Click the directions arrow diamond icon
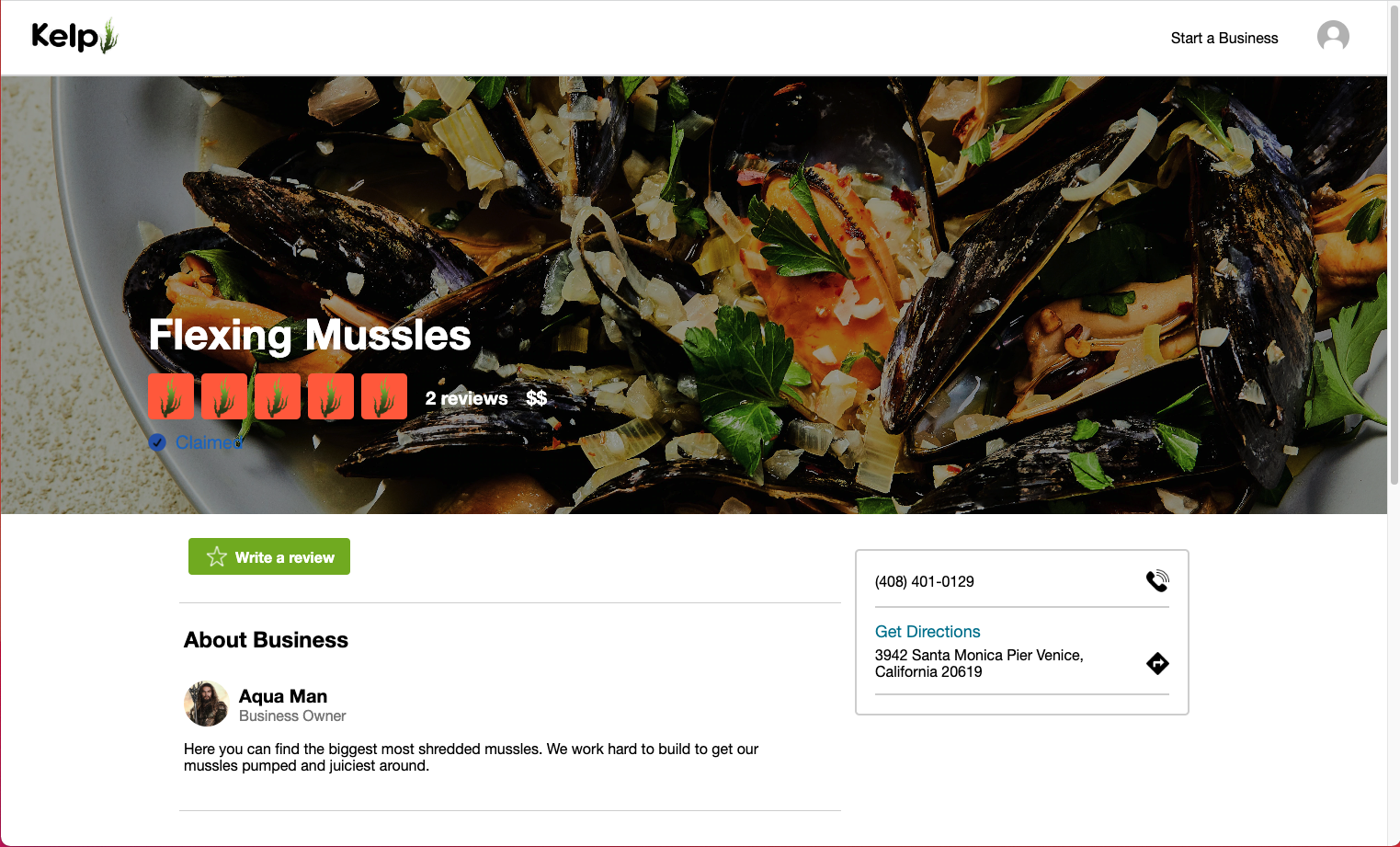1400x847 pixels. [x=1157, y=663]
